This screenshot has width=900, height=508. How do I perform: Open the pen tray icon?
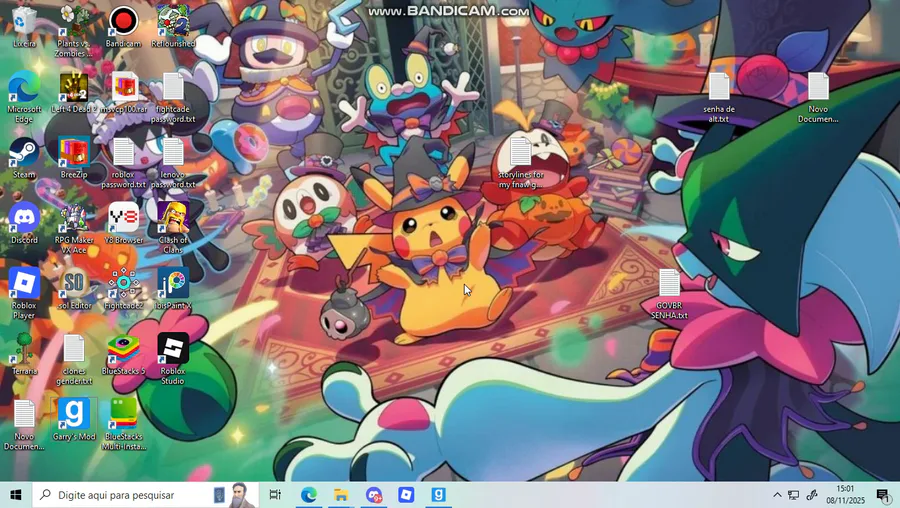812,495
